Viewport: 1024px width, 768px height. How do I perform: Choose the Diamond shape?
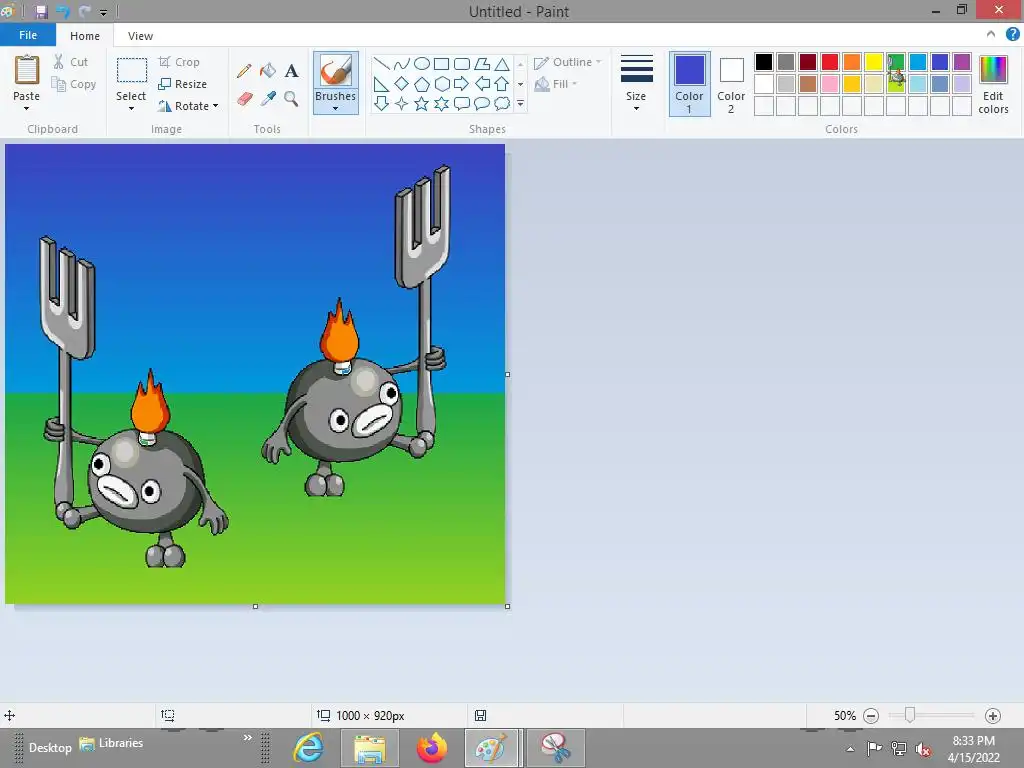coord(402,84)
